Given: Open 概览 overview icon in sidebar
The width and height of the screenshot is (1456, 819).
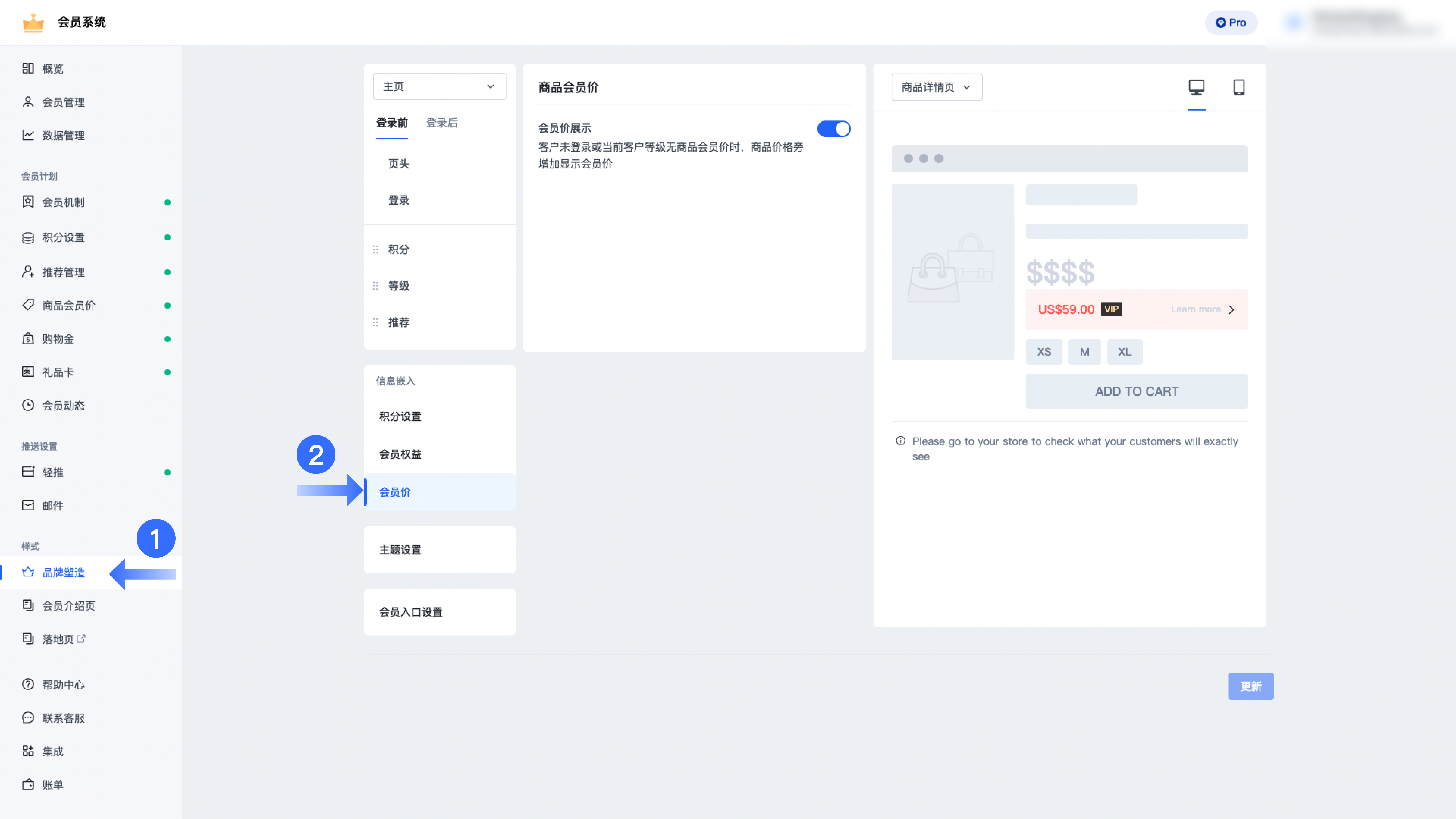Looking at the screenshot, I should 28,68.
